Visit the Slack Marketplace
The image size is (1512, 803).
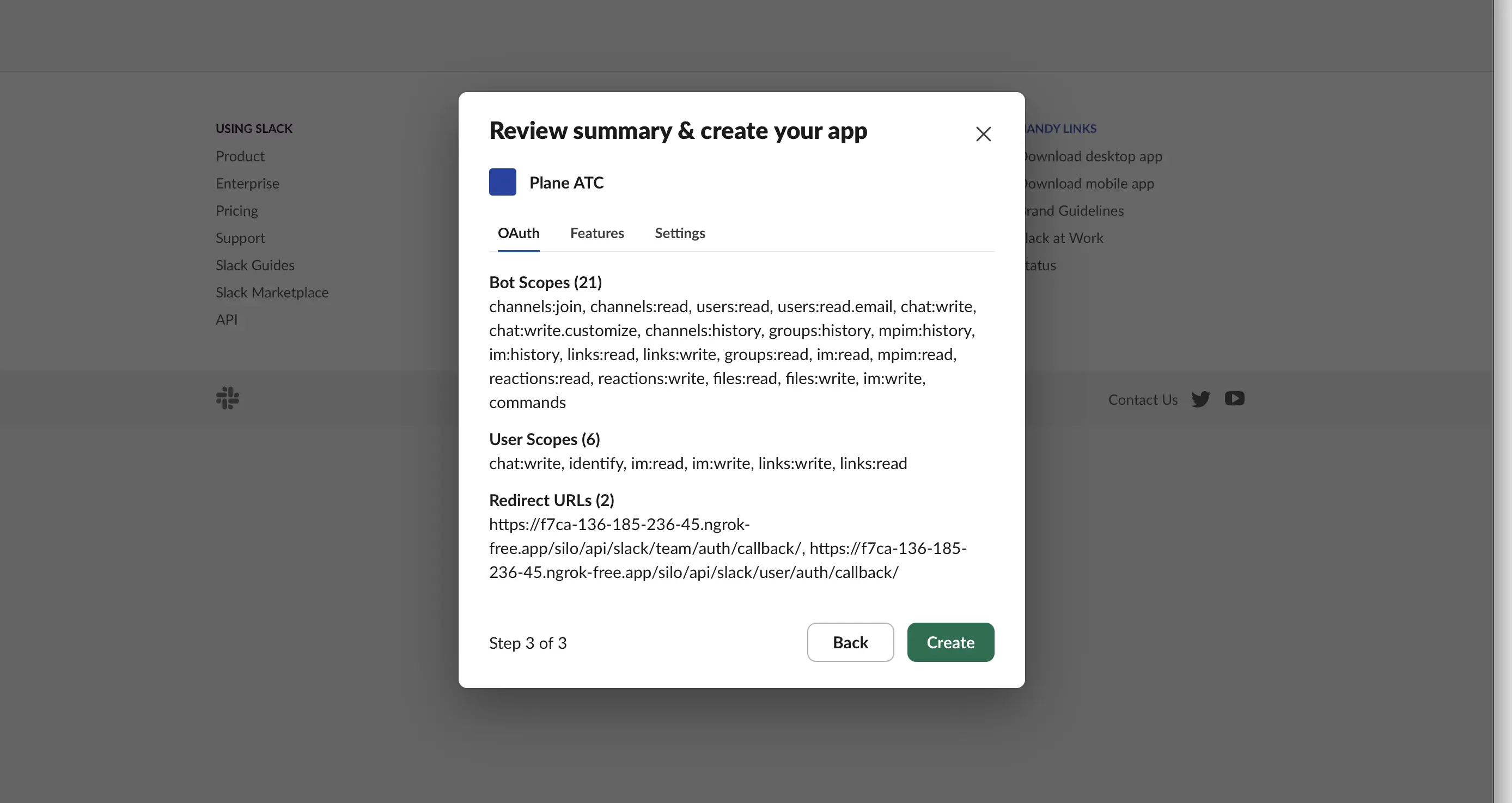point(272,292)
